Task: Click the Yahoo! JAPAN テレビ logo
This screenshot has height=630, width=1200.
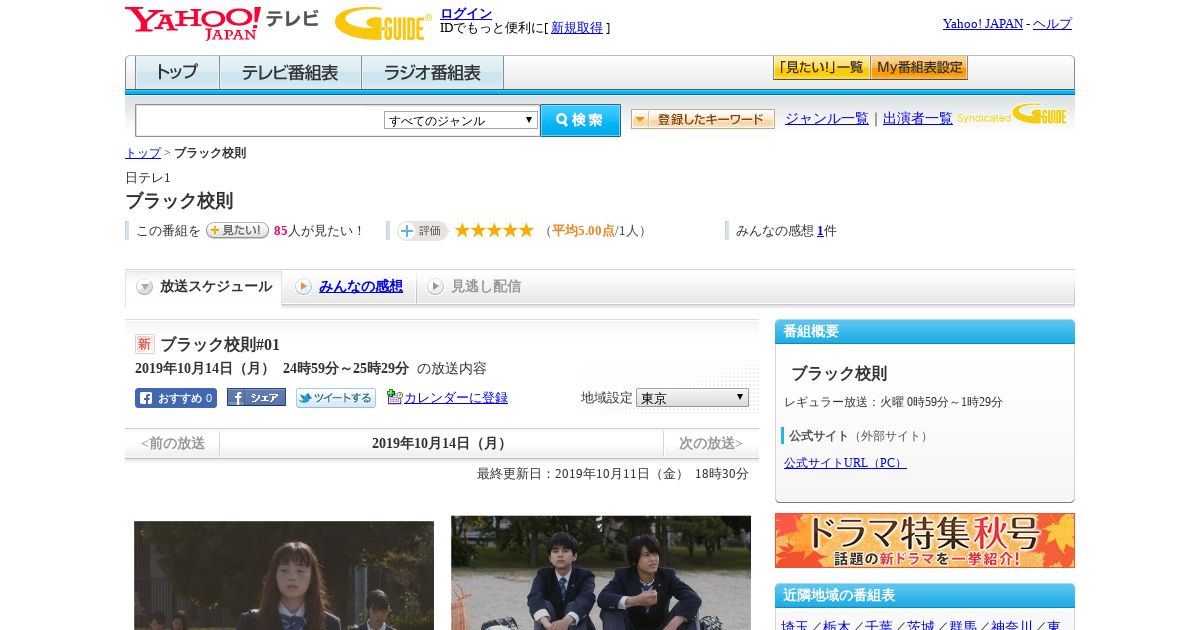Action: click(222, 23)
